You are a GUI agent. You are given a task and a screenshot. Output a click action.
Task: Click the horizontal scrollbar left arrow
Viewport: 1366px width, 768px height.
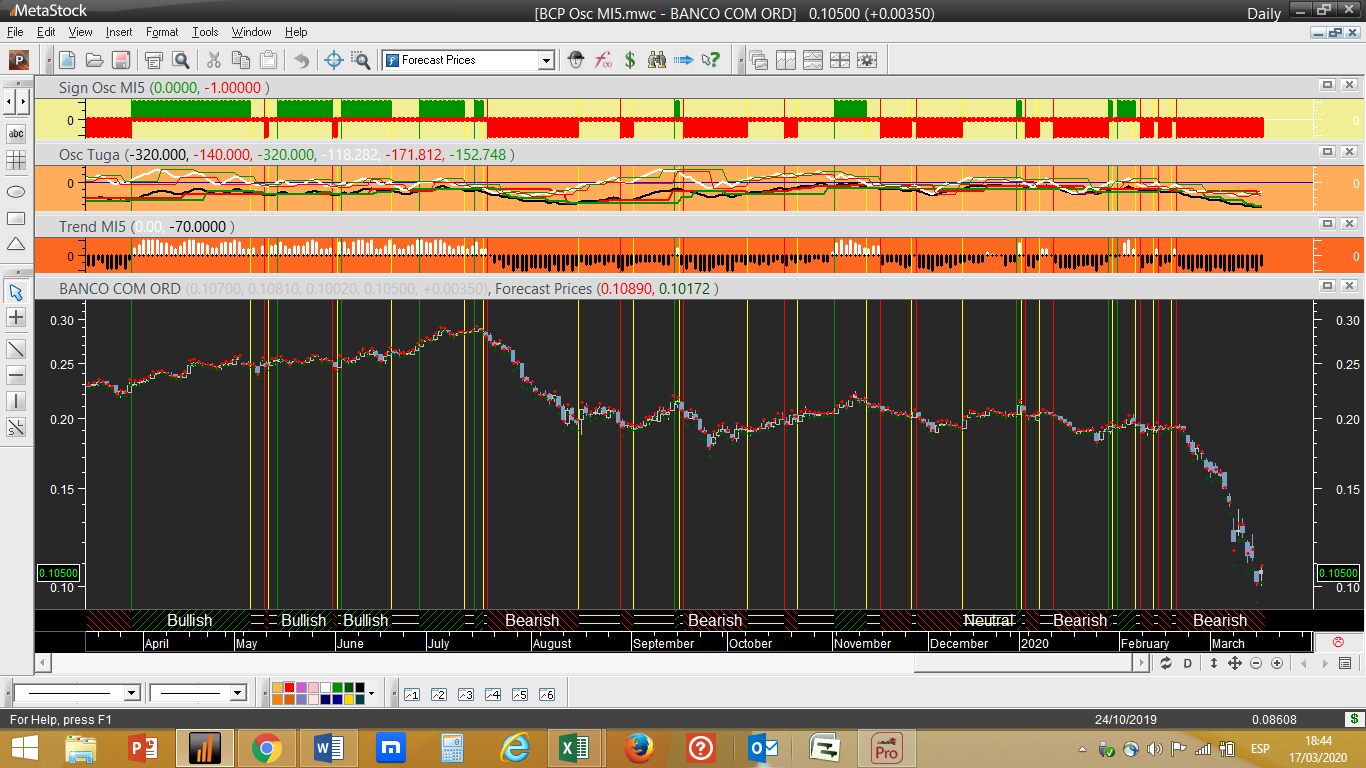click(42, 663)
